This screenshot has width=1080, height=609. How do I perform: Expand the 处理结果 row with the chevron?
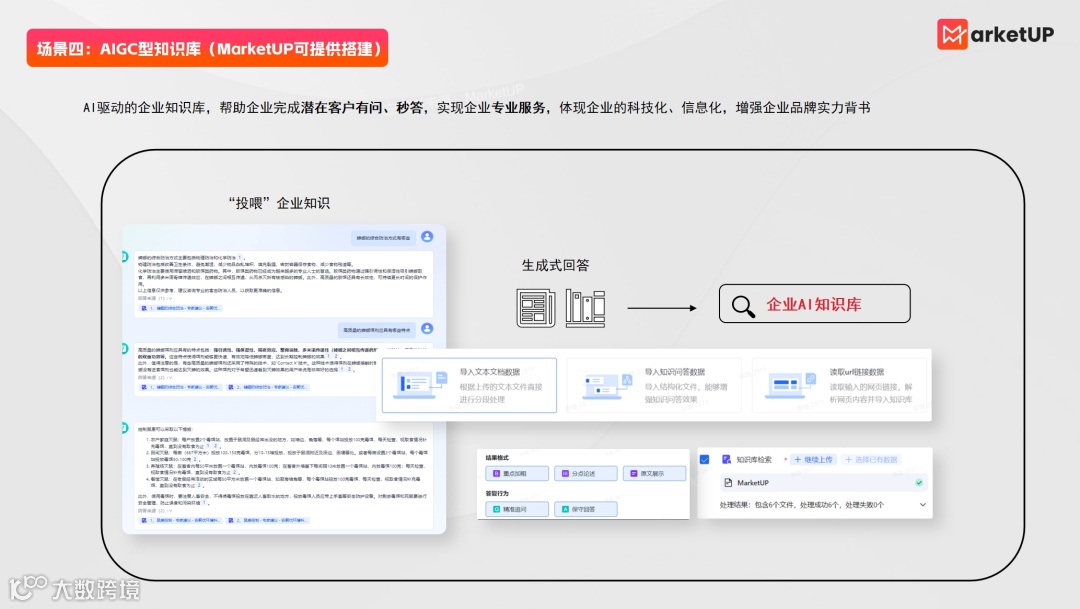pos(923,504)
